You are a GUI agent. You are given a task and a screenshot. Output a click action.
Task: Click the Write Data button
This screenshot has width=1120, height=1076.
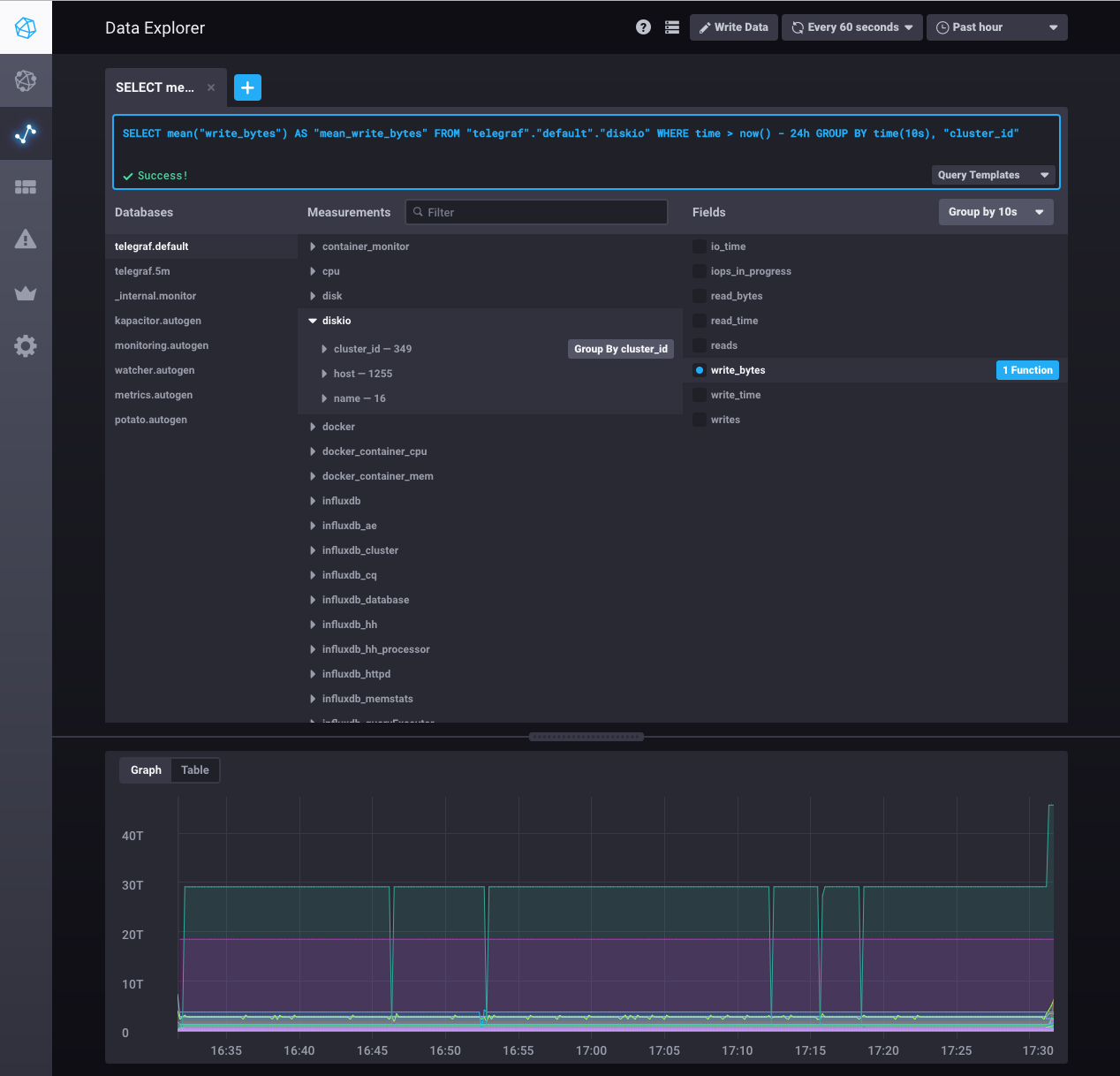pyautogui.click(x=734, y=27)
